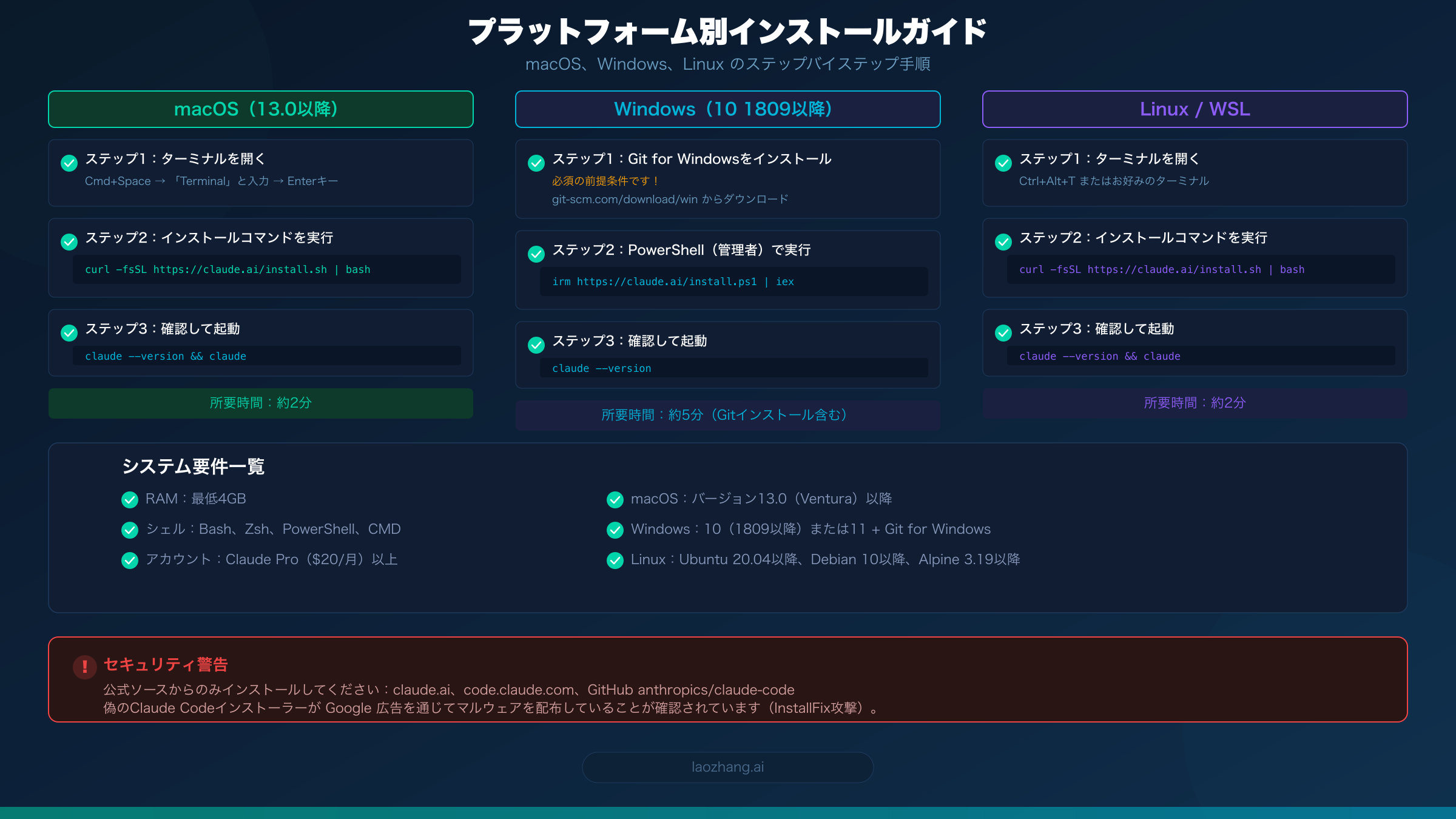This screenshot has height=819, width=1456.
Task: Click the checkmark icon for Windows ステップ1
Action: pos(536,162)
